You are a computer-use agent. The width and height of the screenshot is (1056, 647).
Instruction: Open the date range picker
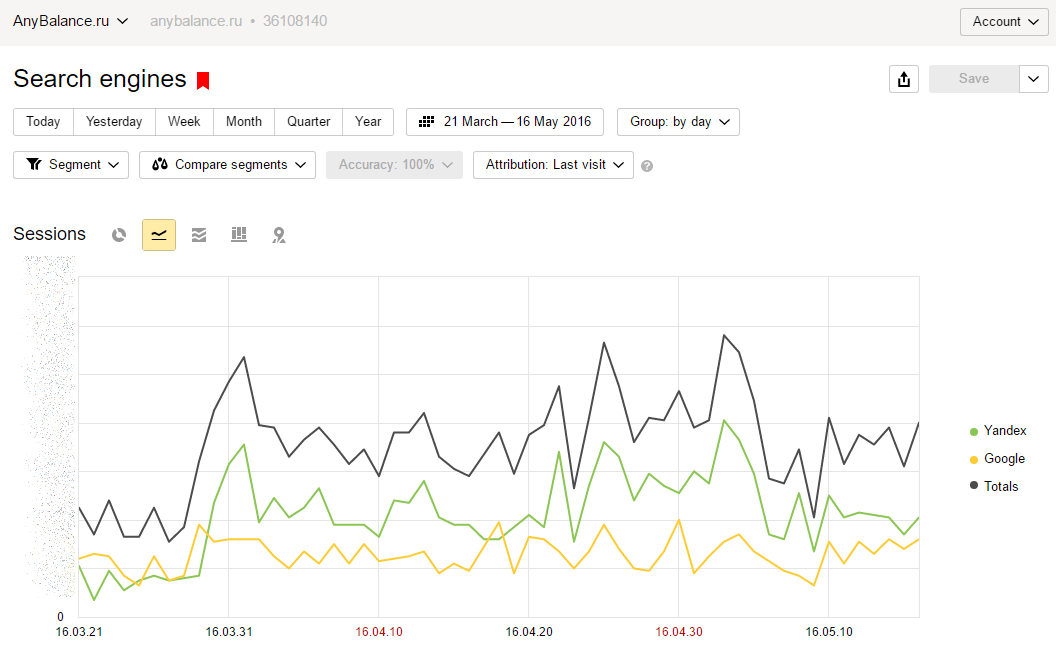tap(505, 122)
